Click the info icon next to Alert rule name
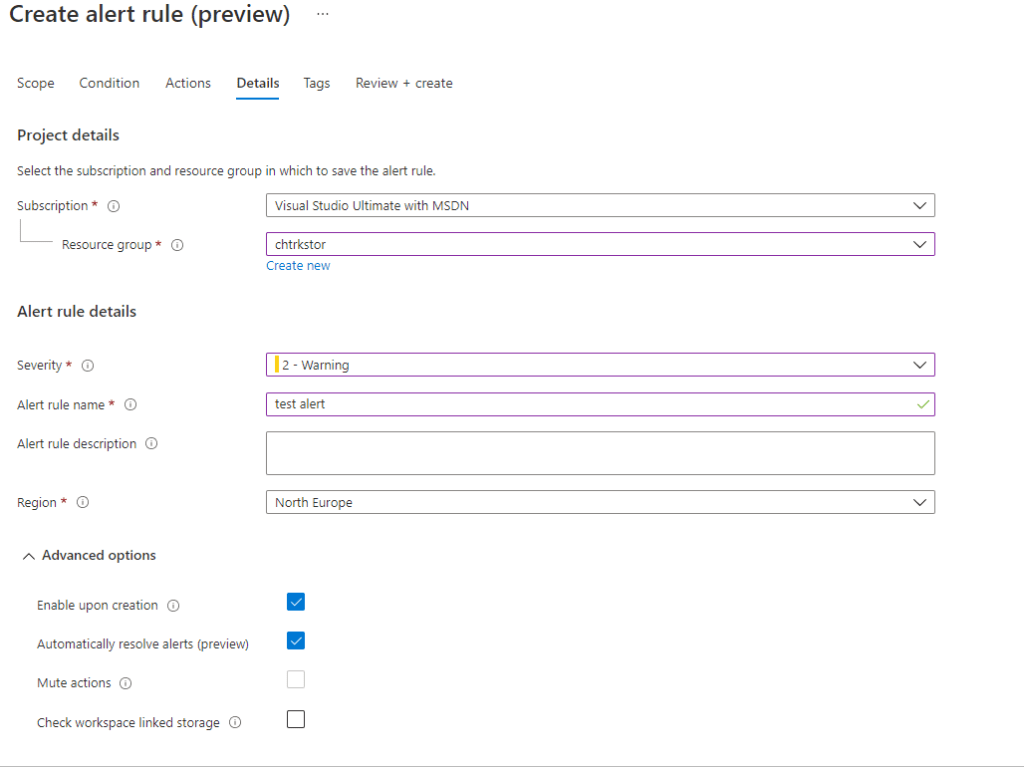This screenshot has width=1024, height=767. (x=130, y=405)
